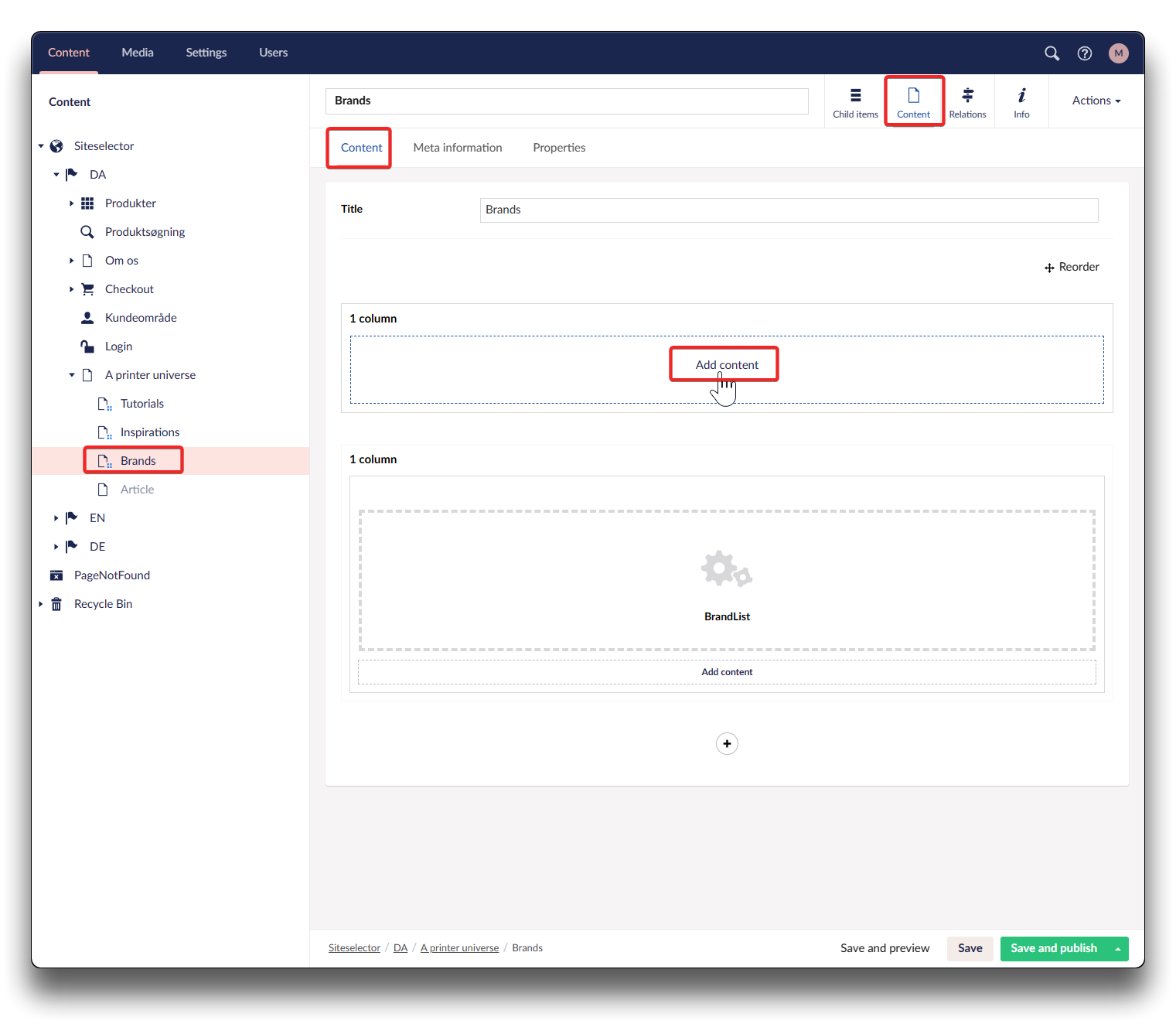Image resolution: width=1176 pixels, height=1024 pixels.
Task: Open the Relations panel
Action: click(x=967, y=102)
